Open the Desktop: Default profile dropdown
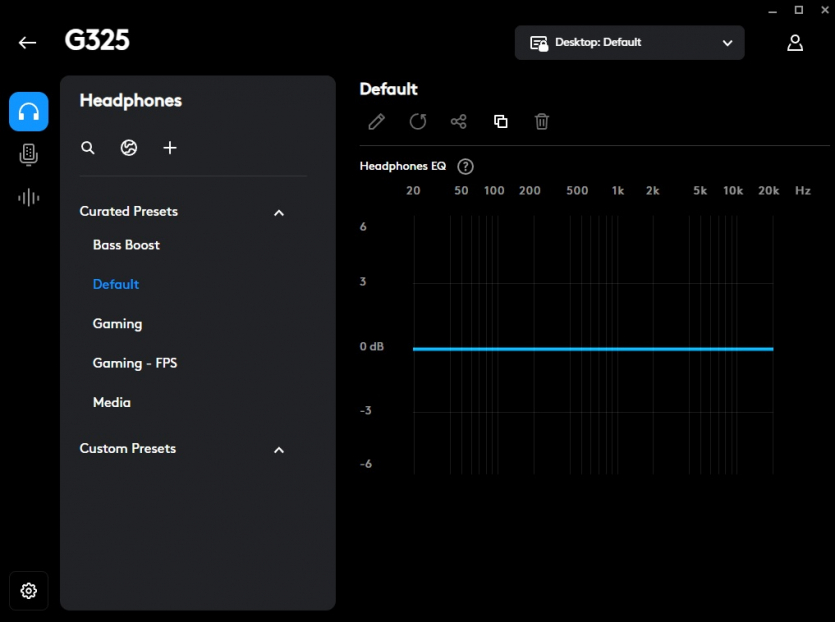This screenshot has width=835, height=622. 629,43
